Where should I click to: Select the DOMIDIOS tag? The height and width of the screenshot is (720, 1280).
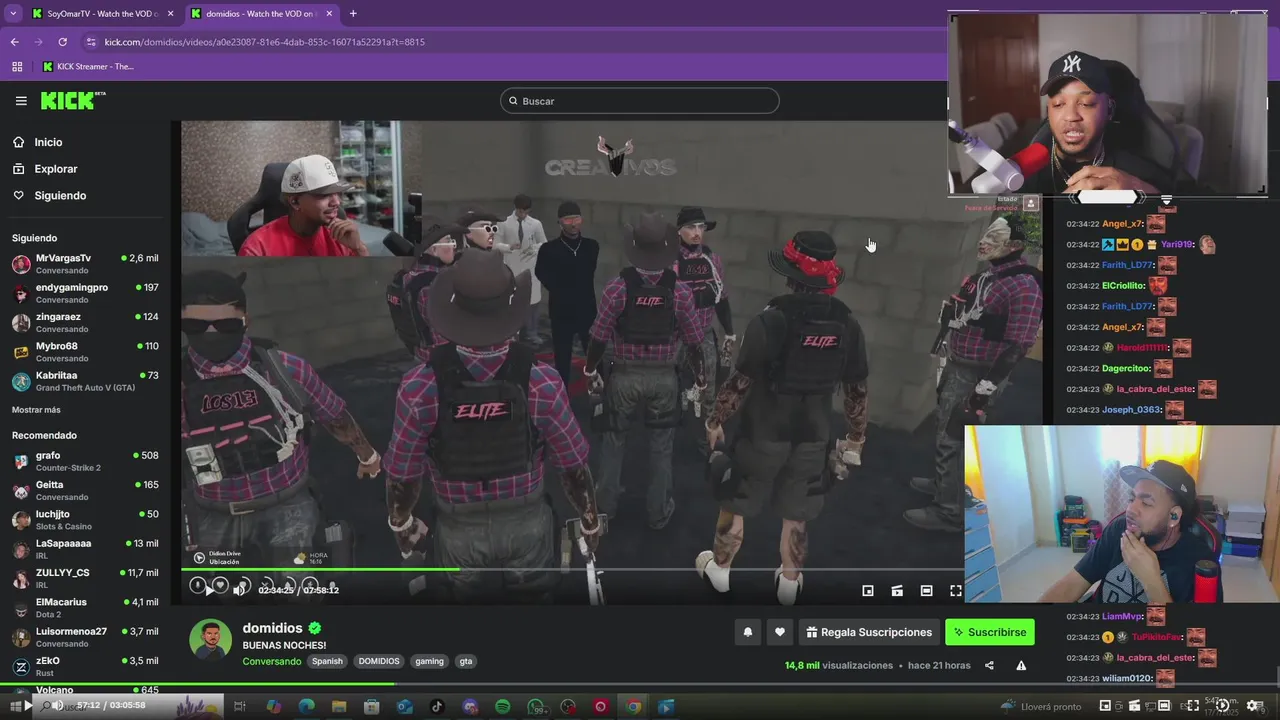pos(379,661)
